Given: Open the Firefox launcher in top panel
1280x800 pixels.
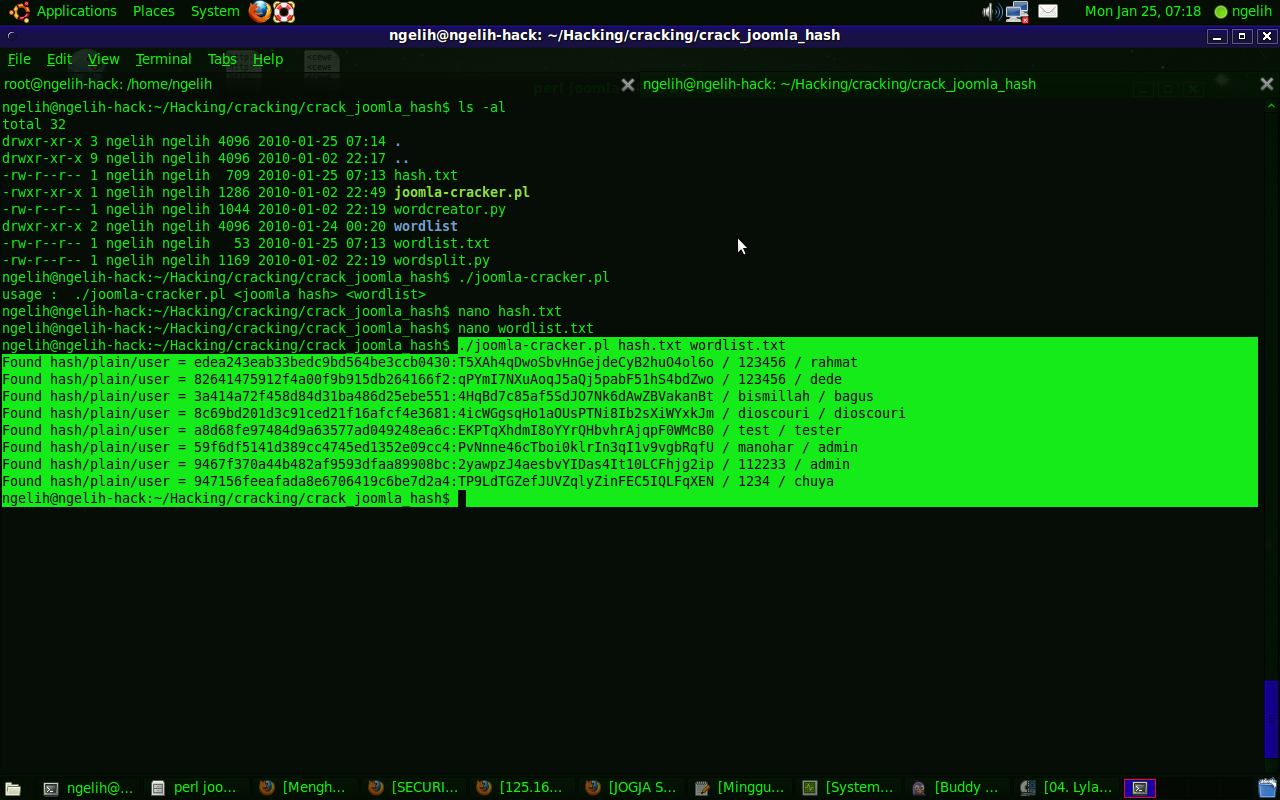Looking at the screenshot, I should pyautogui.click(x=260, y=11).
